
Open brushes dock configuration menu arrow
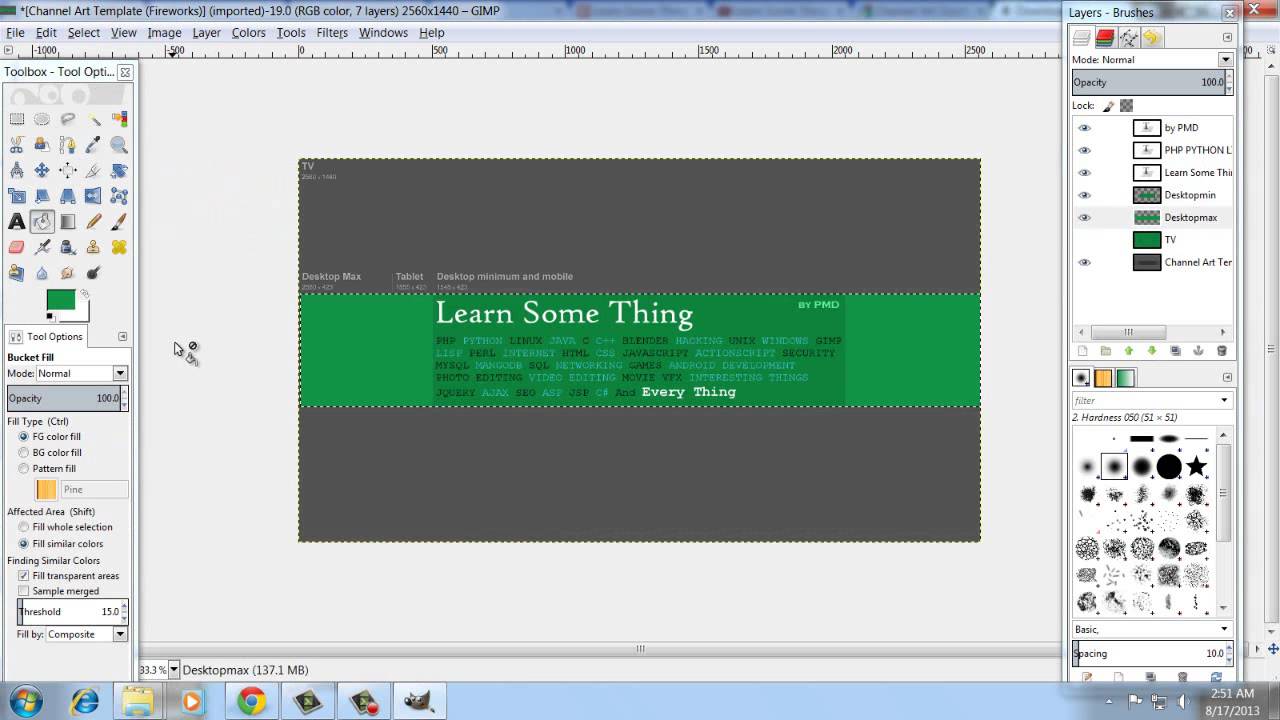click(x=1227, y=377)
